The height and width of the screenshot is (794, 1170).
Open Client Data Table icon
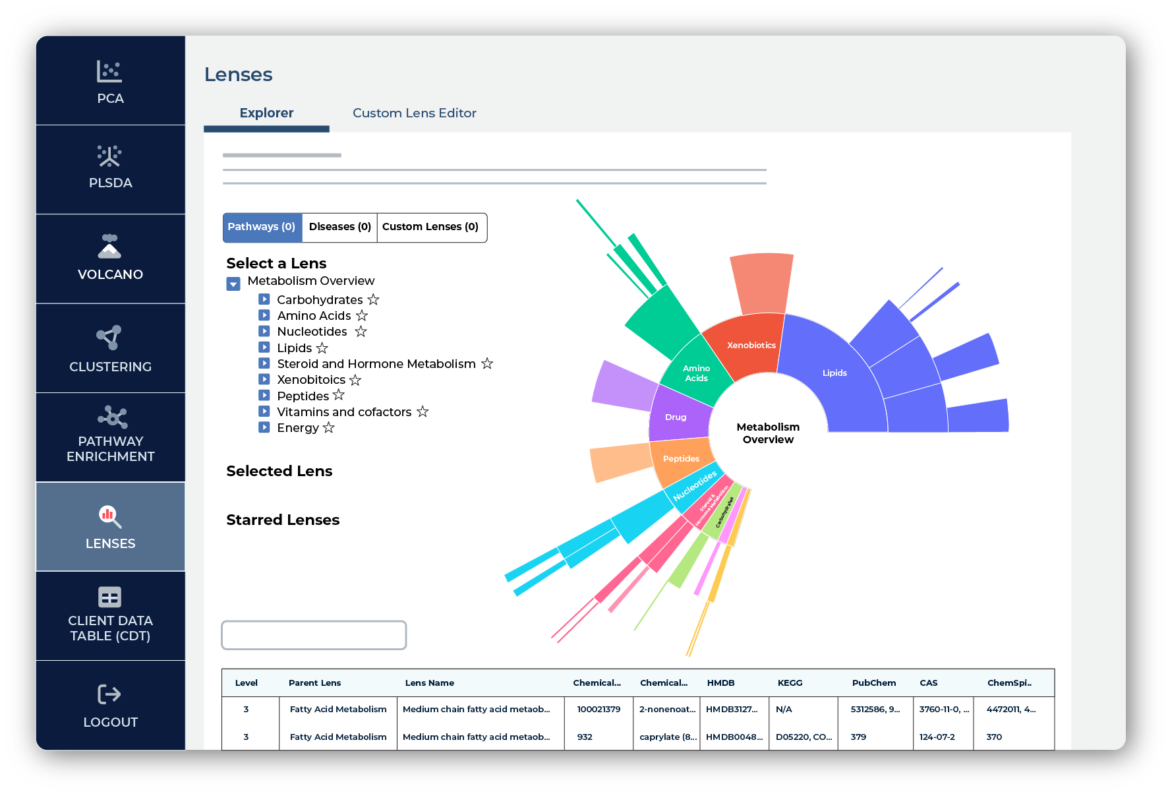[x=110, y=597]
